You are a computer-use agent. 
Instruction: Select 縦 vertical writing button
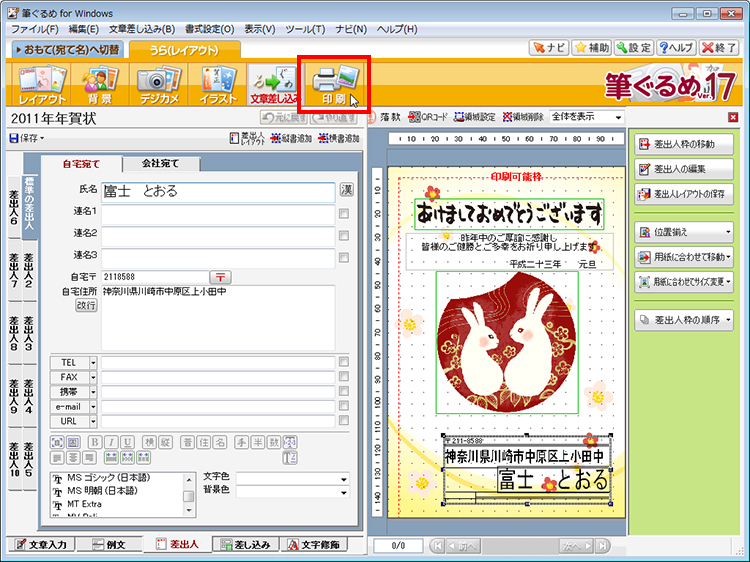click(165, 442)
